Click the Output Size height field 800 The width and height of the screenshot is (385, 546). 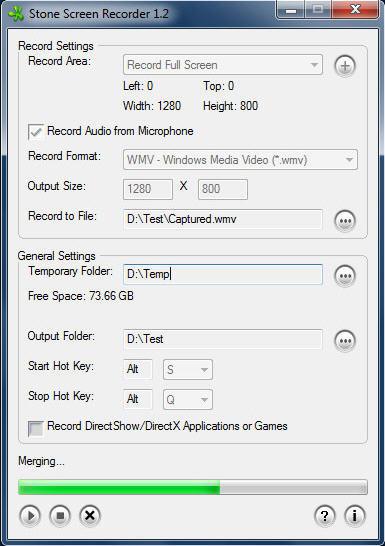(223, 189)
